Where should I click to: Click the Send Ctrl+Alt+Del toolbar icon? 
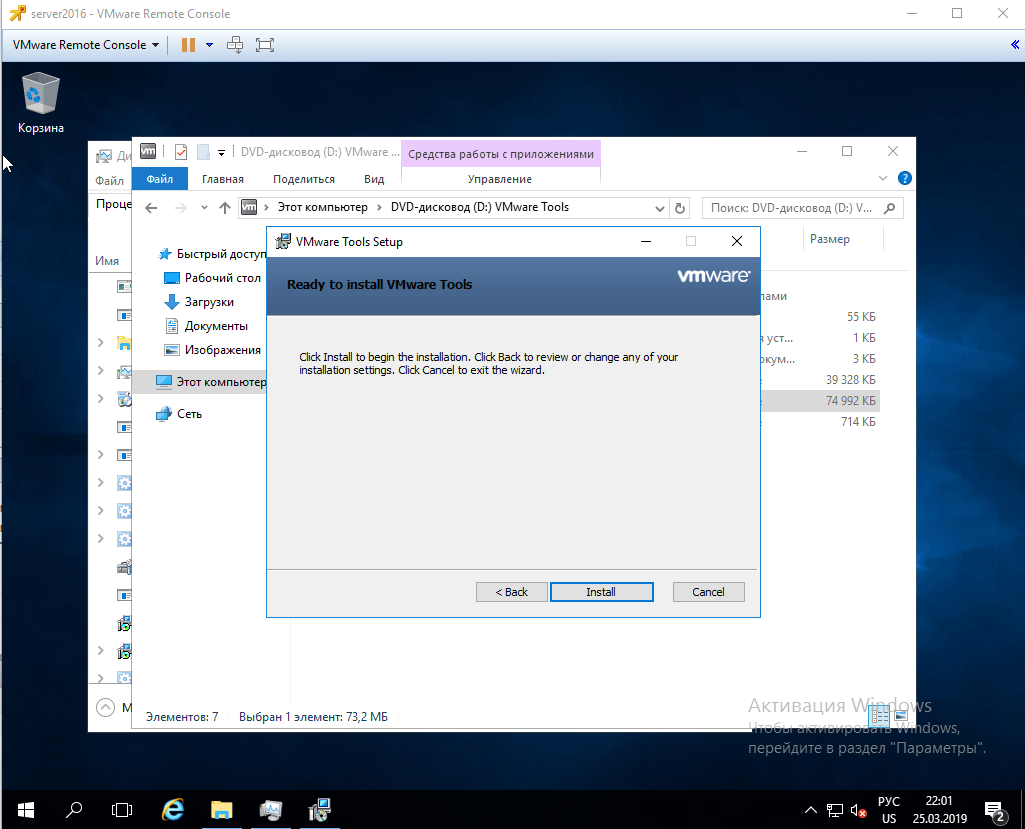click(x=235, y=44)
